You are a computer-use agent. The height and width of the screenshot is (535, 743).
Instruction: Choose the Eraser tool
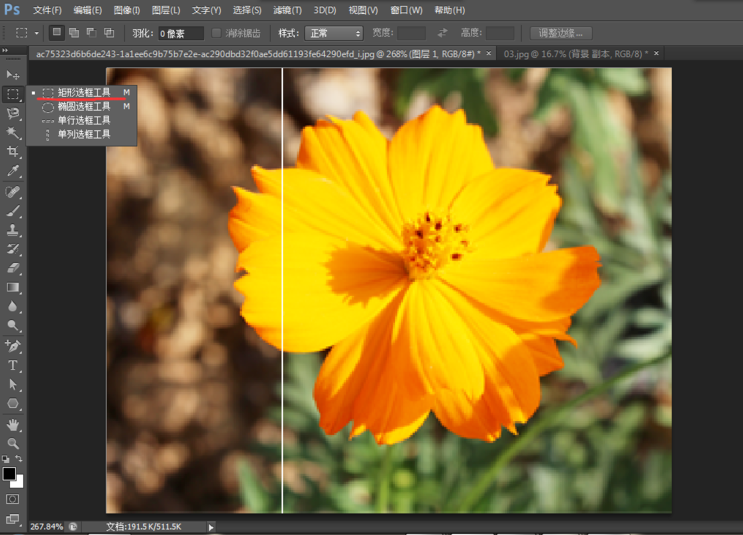click(x=13, y=268)
